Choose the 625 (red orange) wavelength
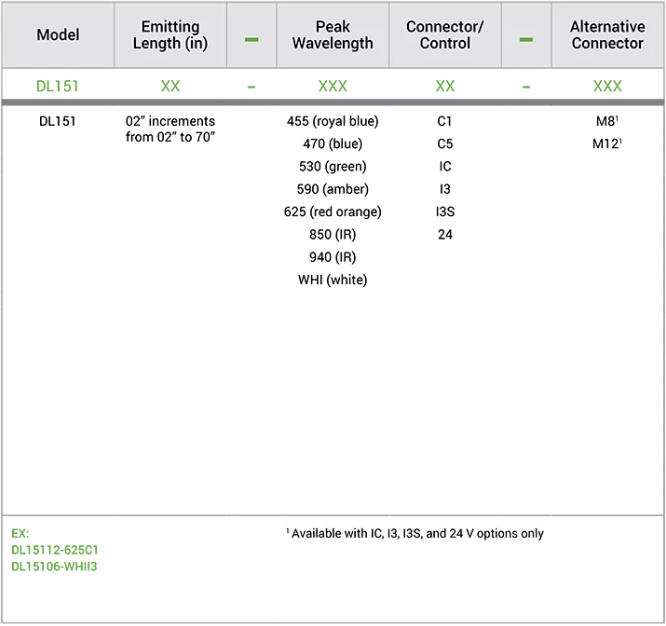The width and height of the screenshot is (666, 626). [x=332, y=212]
